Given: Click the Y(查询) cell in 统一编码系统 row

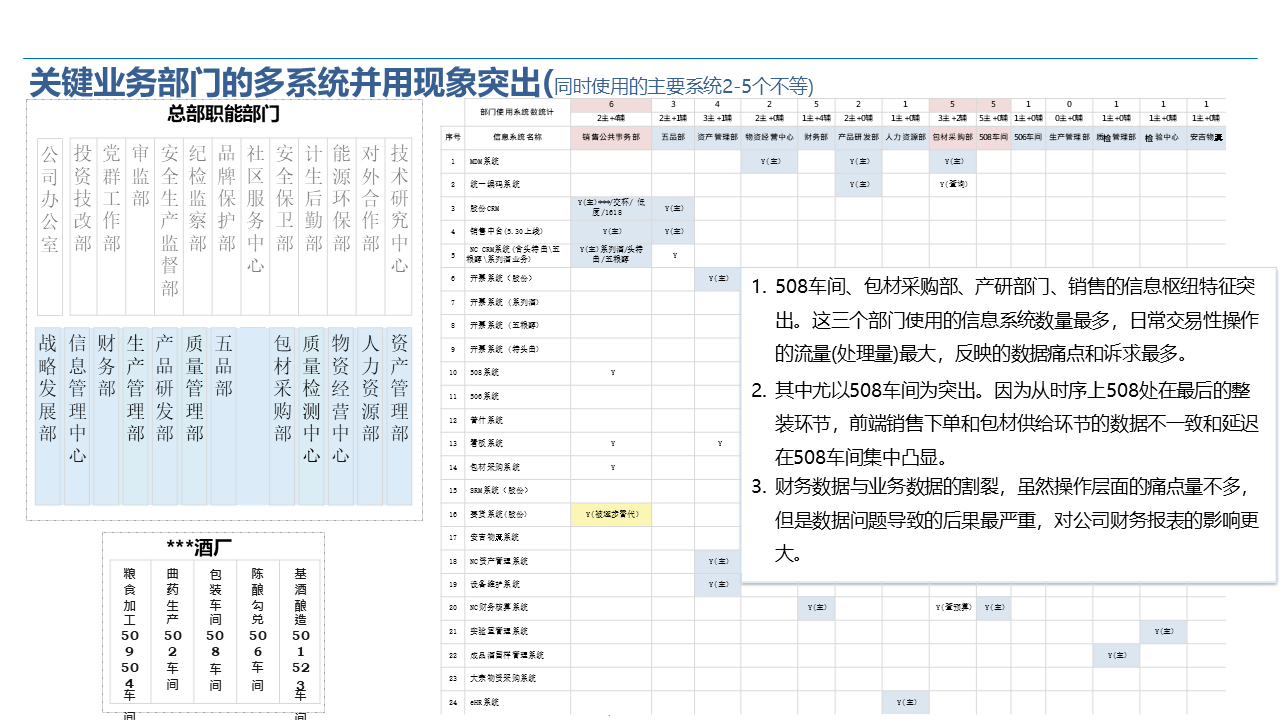Looking at the screenshot, I should point(953,184).
